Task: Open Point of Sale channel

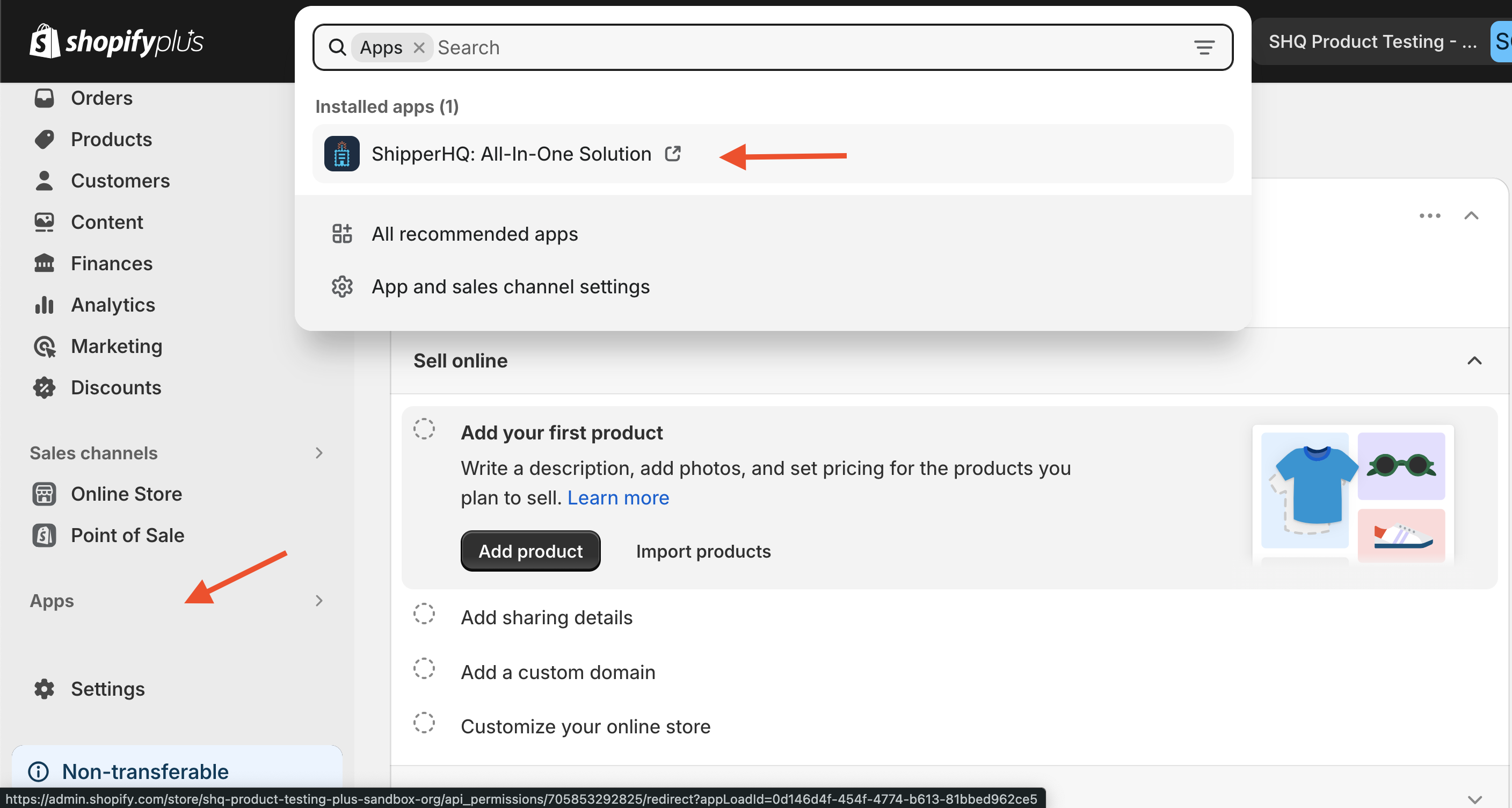Action: coord(127,535)
